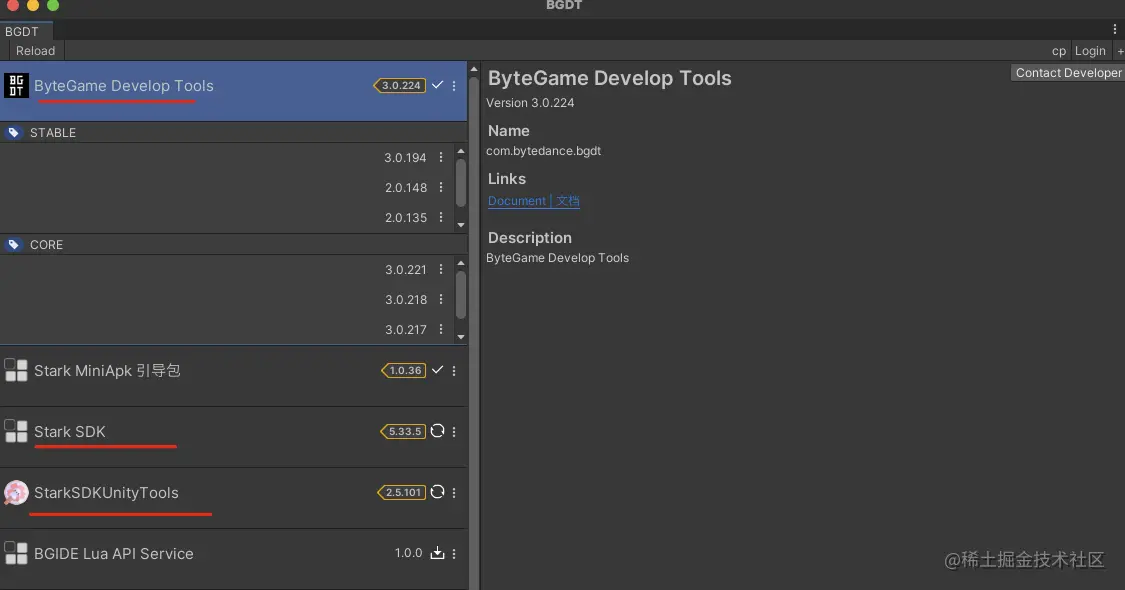This screenshot has width=1125, height=590.
Task: Click the checkmark icon beside version 3.0.224
Action: 437,85
